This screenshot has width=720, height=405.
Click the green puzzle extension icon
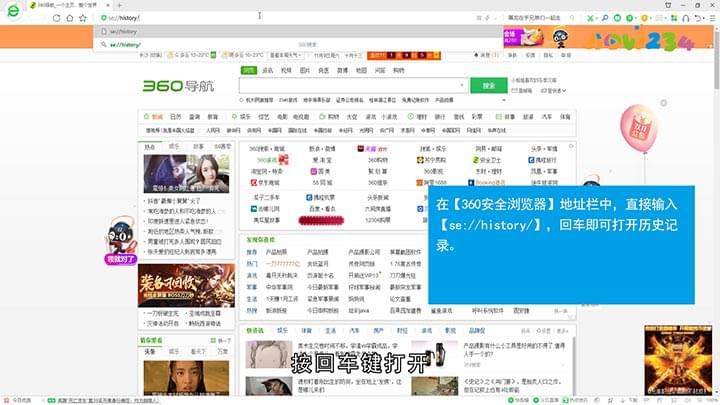point(674,18)
